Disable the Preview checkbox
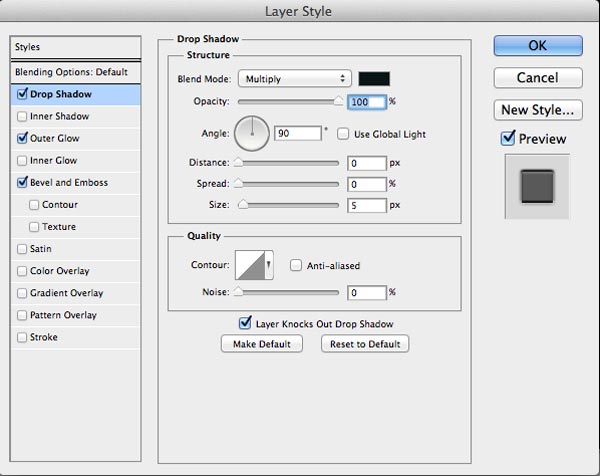 point(509,139)
